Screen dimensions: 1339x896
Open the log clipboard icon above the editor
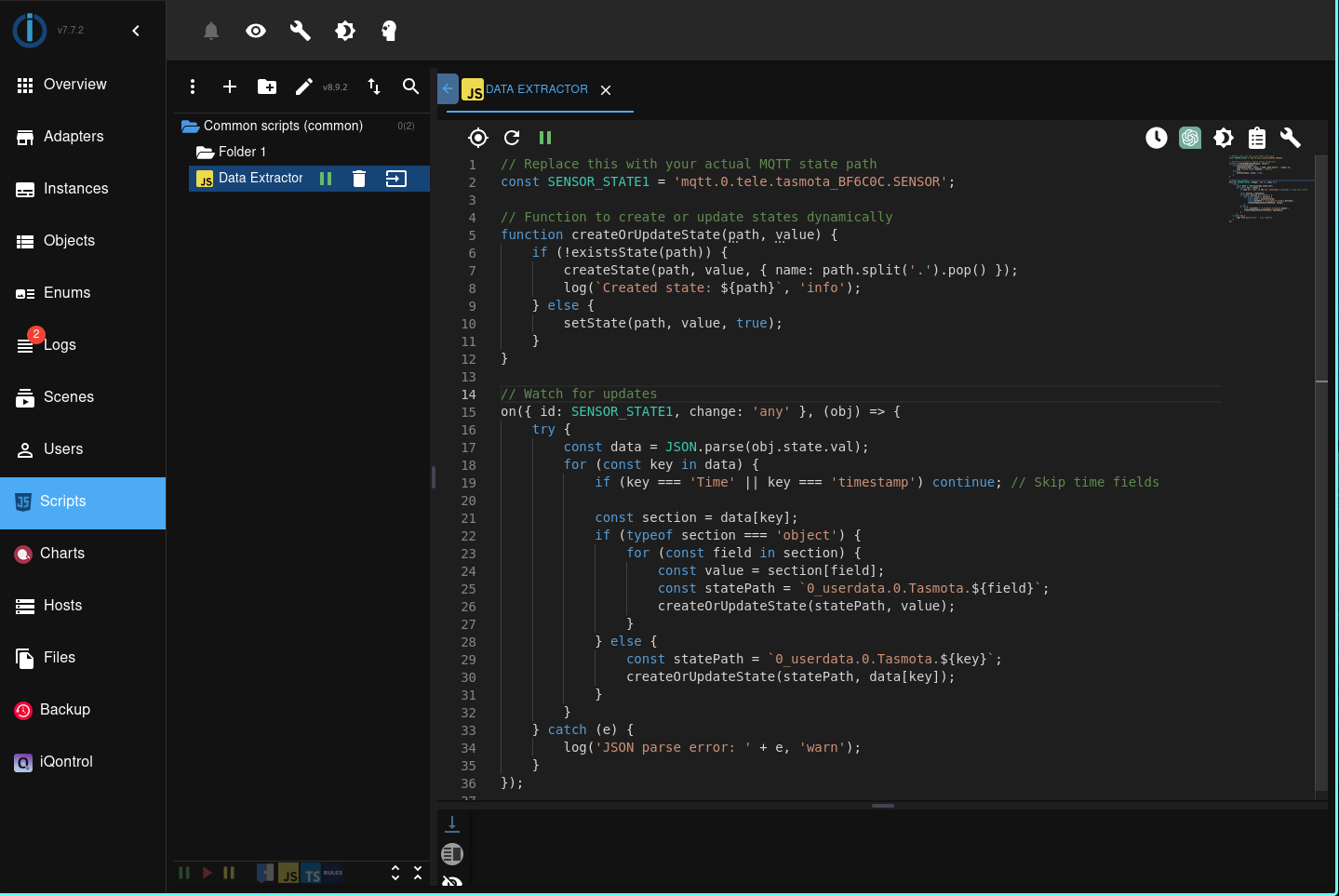coord(1257,138)
